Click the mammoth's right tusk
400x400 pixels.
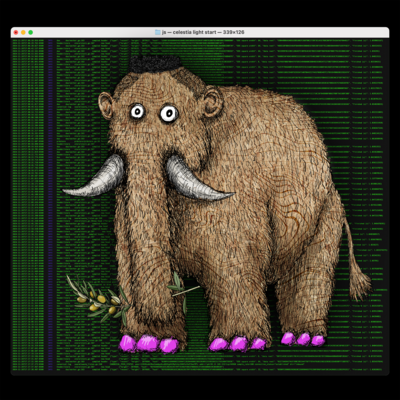[197, 180]
